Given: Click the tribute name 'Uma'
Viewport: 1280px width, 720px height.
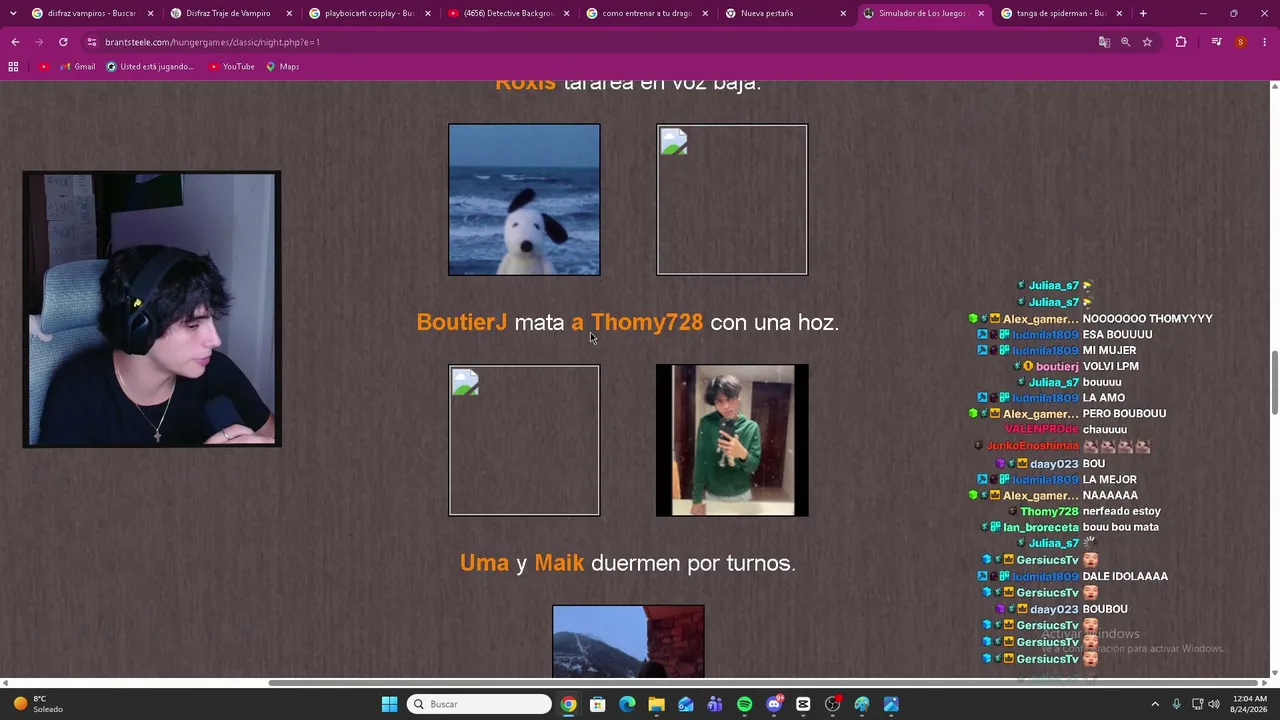Looking at the screenshot, I should [484, 563].
